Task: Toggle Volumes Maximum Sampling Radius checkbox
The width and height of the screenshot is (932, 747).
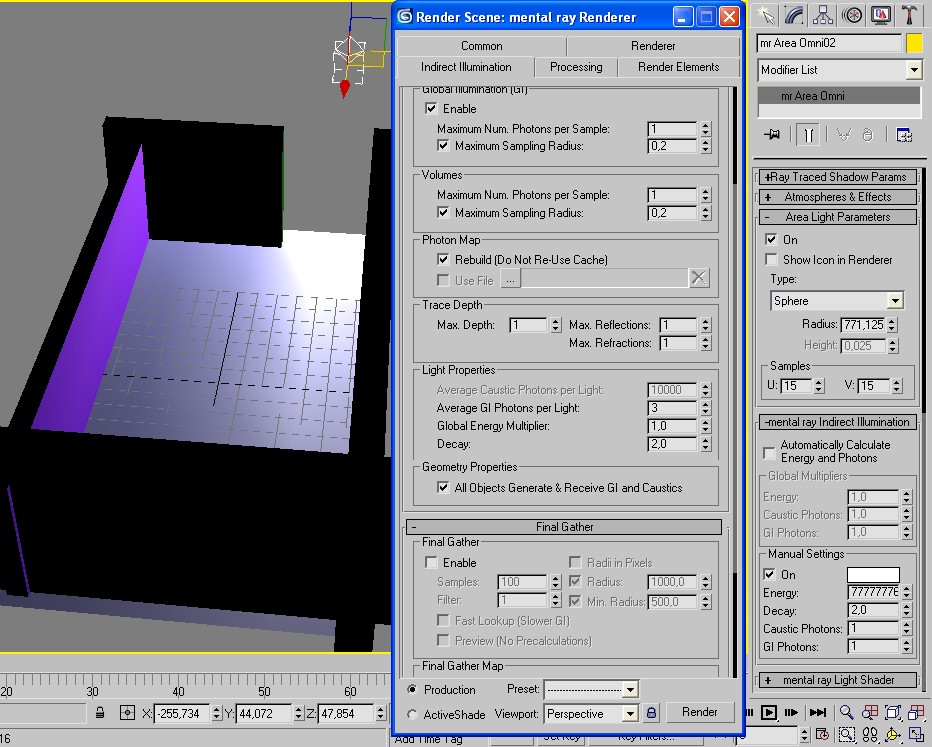Action: [x=443, y=212]
